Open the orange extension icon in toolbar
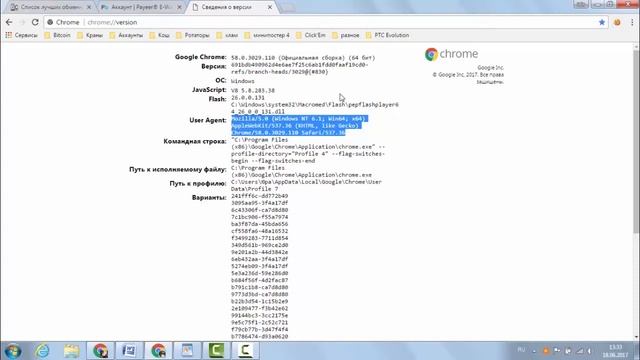This screenshot has height=360, width=640. click(617, 22)
